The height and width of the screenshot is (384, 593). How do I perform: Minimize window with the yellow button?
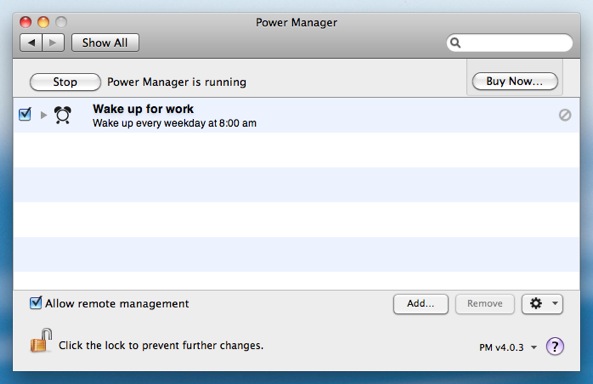(43, 22)
